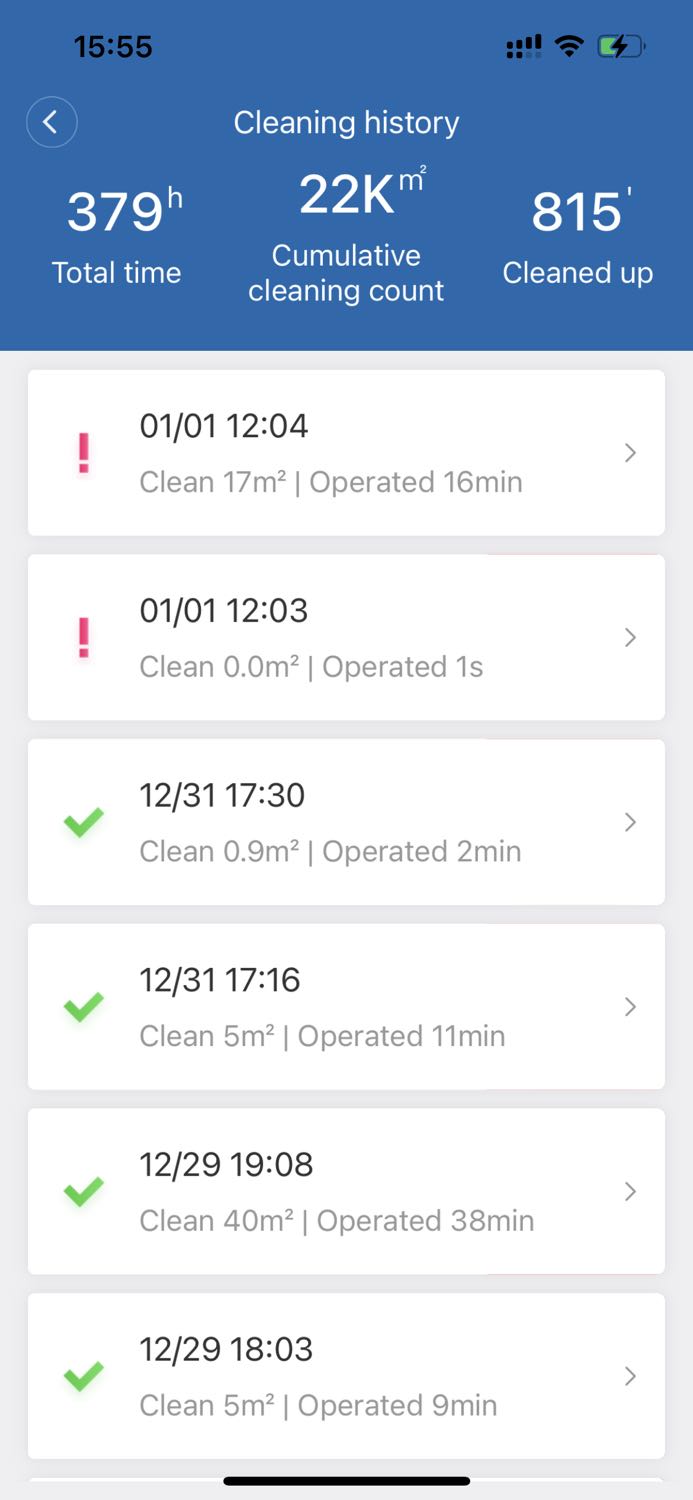
Task: Tap the Cleaning history page title
Action: tap(346, 122)
